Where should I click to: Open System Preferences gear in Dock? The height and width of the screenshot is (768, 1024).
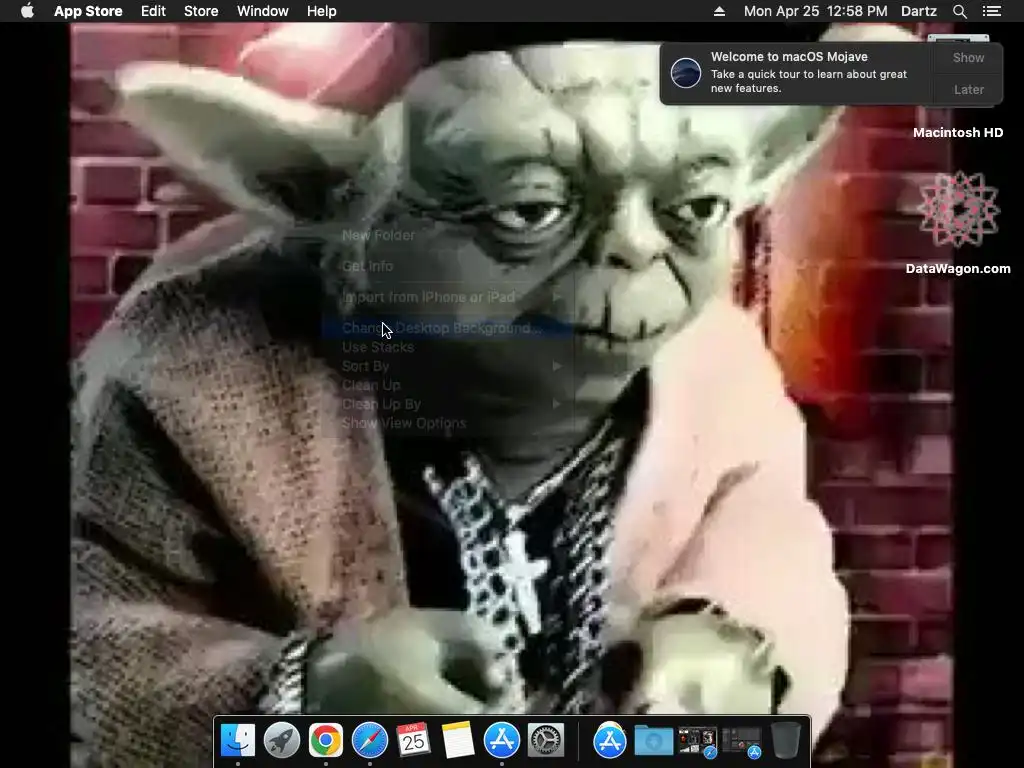(x=546, y=741)
